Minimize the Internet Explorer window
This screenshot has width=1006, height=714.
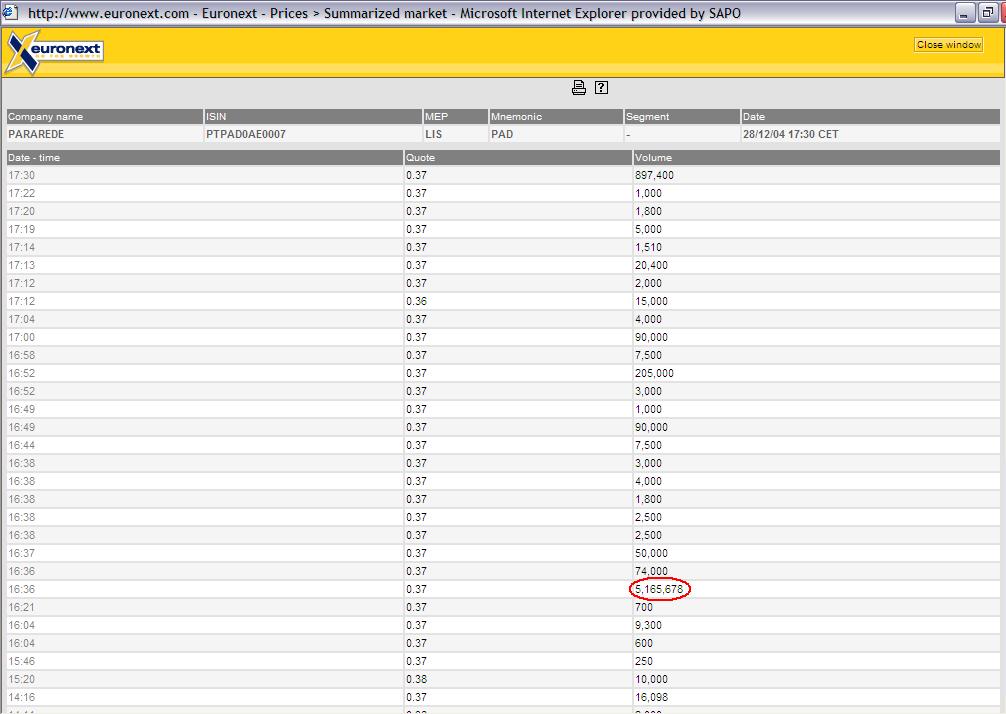[965, 13]
